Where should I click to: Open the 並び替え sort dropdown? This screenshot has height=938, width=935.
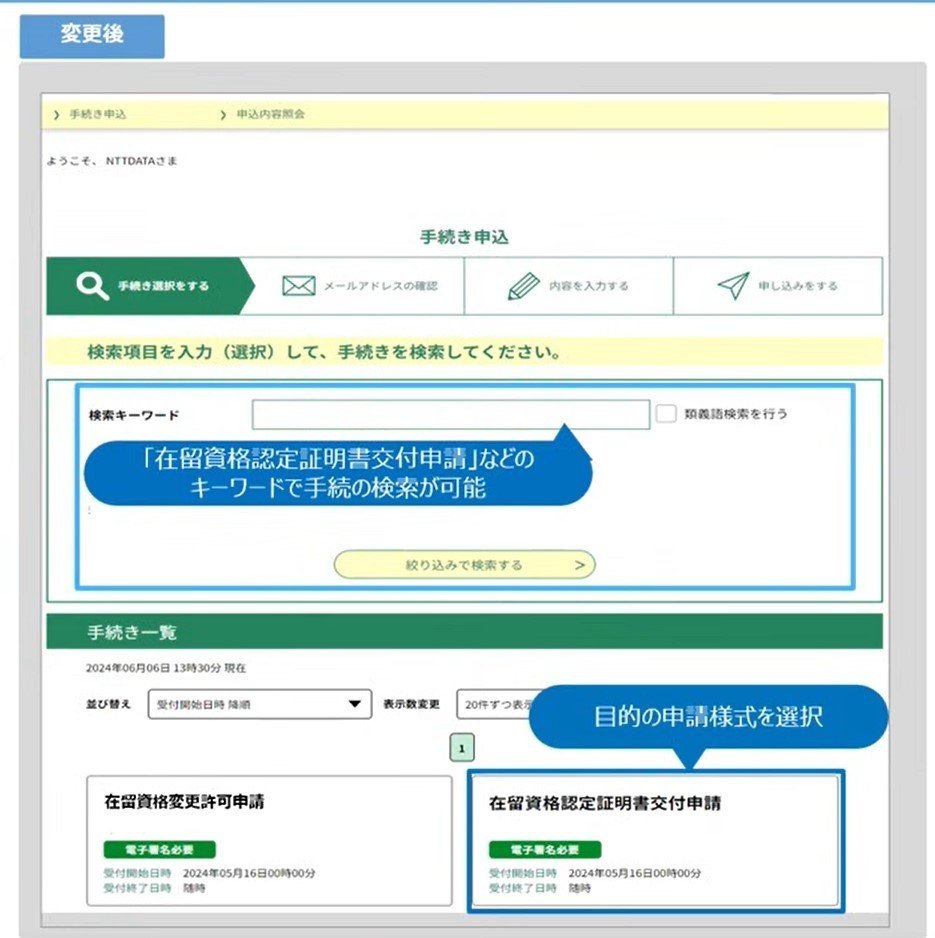point(259,704)
